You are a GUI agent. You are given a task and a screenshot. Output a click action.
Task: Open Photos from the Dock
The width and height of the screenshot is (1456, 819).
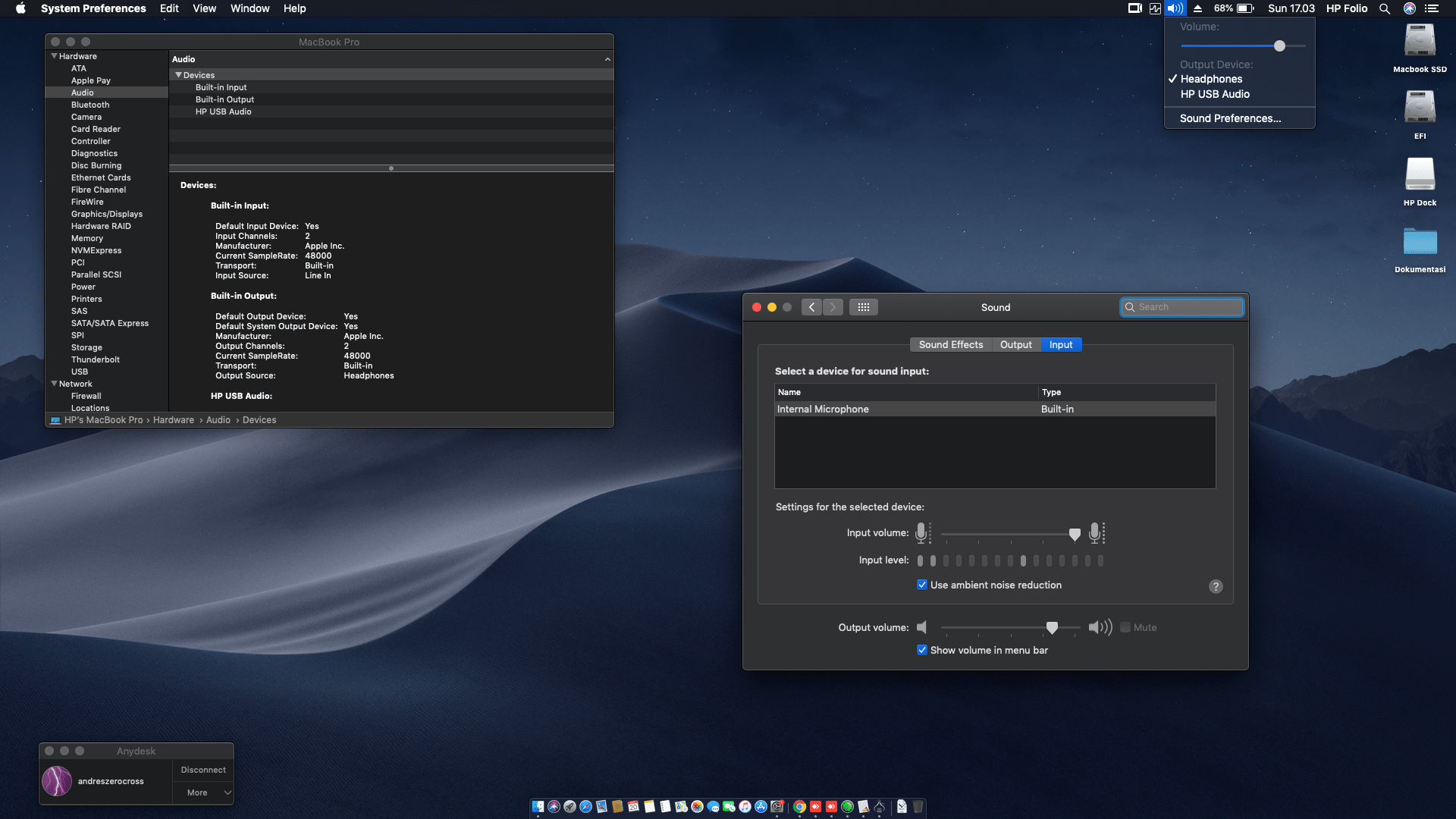[x=697, y=807]
